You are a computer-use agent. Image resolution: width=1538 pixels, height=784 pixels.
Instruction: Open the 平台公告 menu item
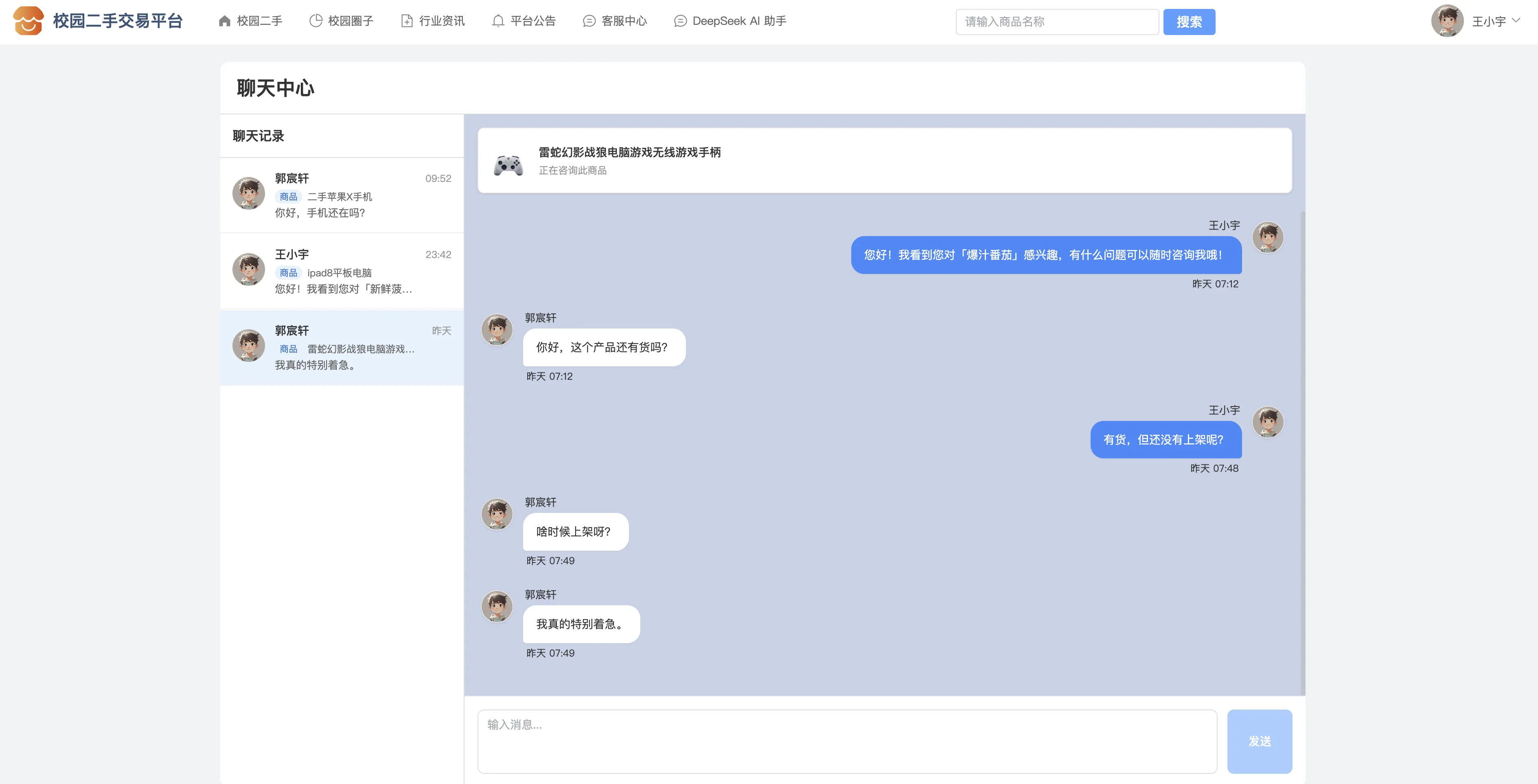[x=532, y=22]
